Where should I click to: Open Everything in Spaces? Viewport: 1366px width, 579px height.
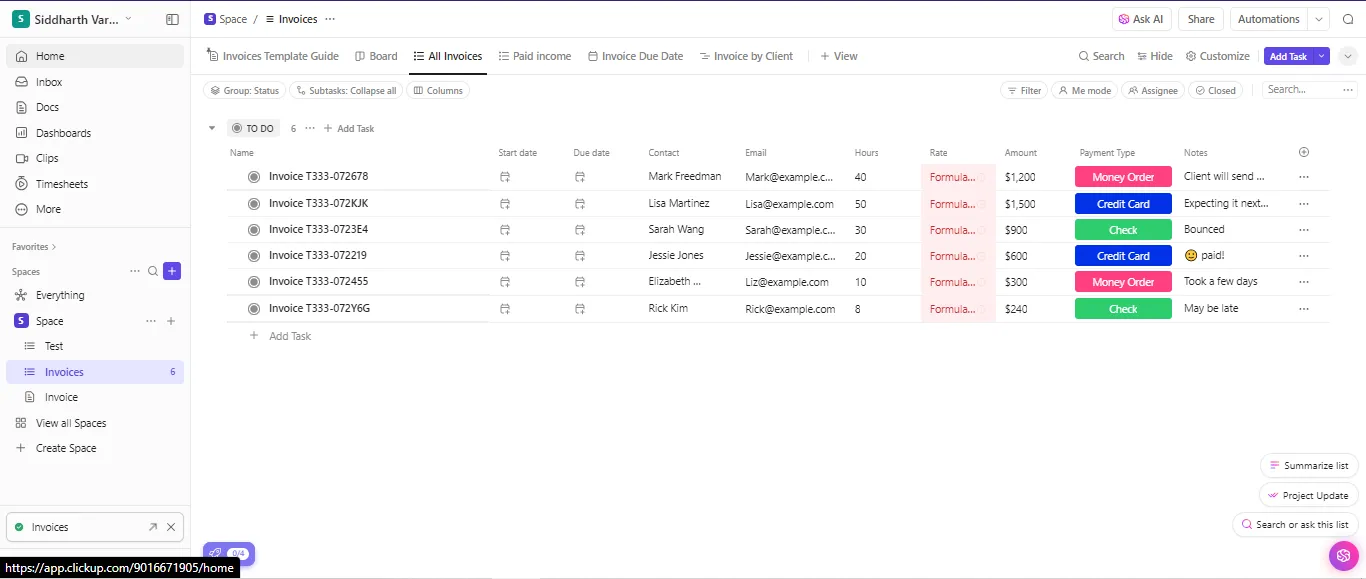(95, 295)
